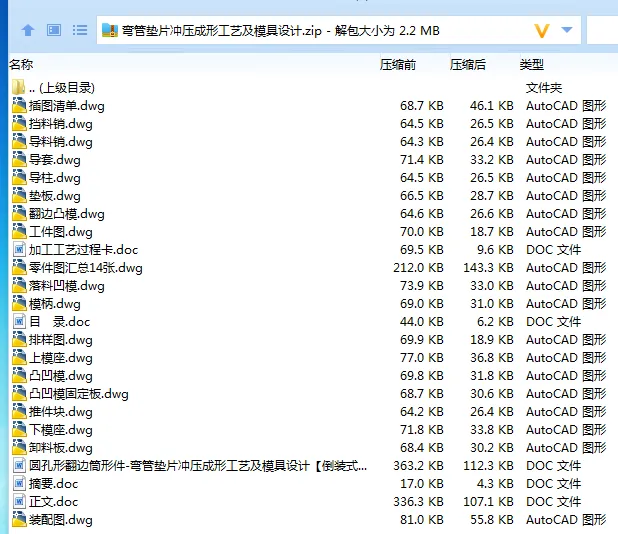This screenshot has width=618, height=534.
Task: Select the 模柄.dwg file icon
Action: point(19,303)
